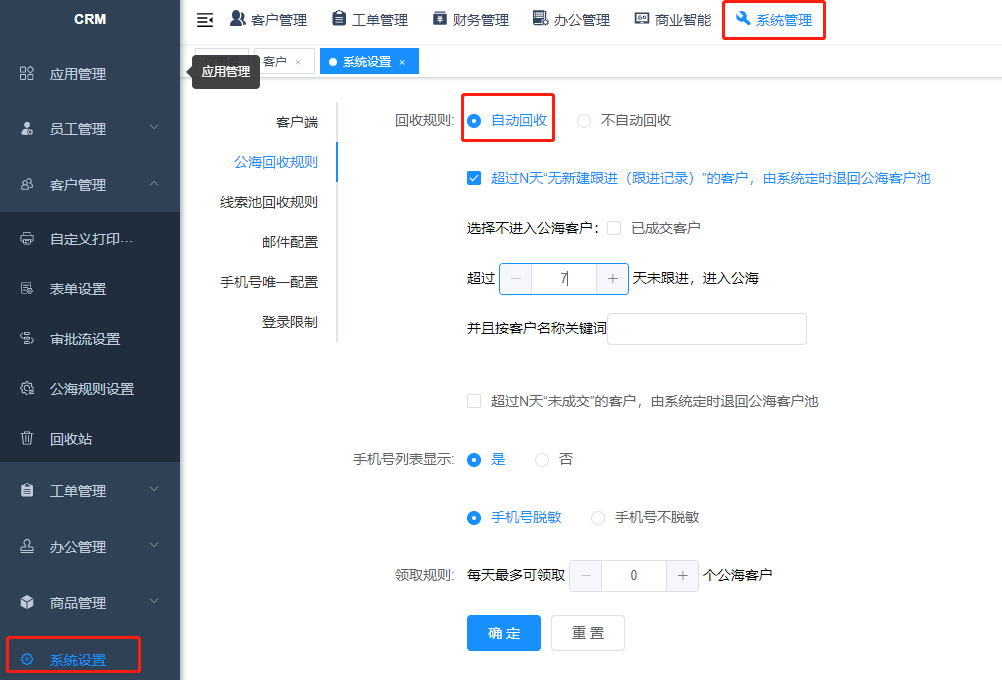Click the 应用管理 grid icon in sidebar
Screen dimensions: 1002x680
(x=27, y=74)
